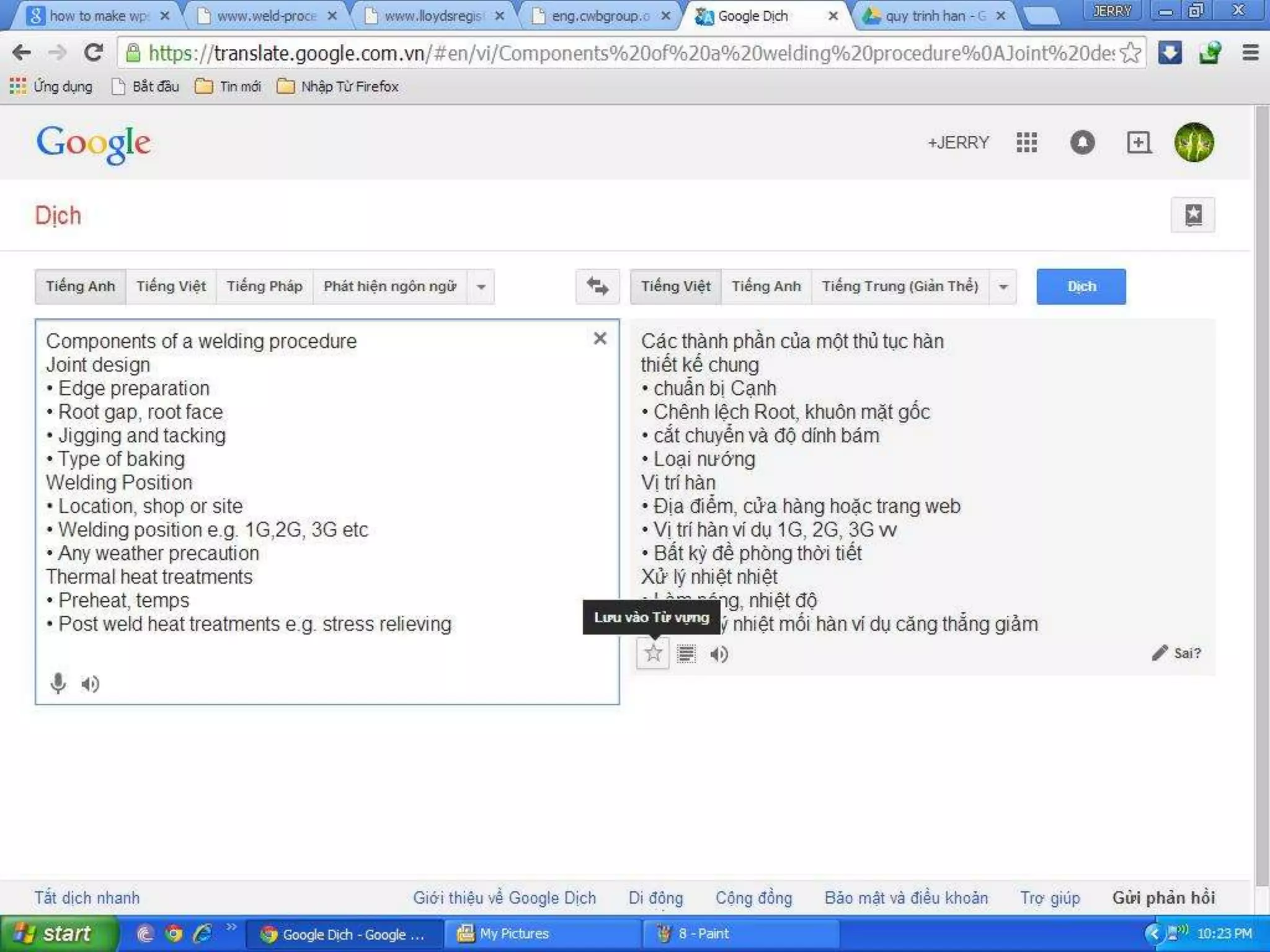The image size is (1270, 952).
Task: Open the Trợ giúp footer link
Action: click(1050, 897)
